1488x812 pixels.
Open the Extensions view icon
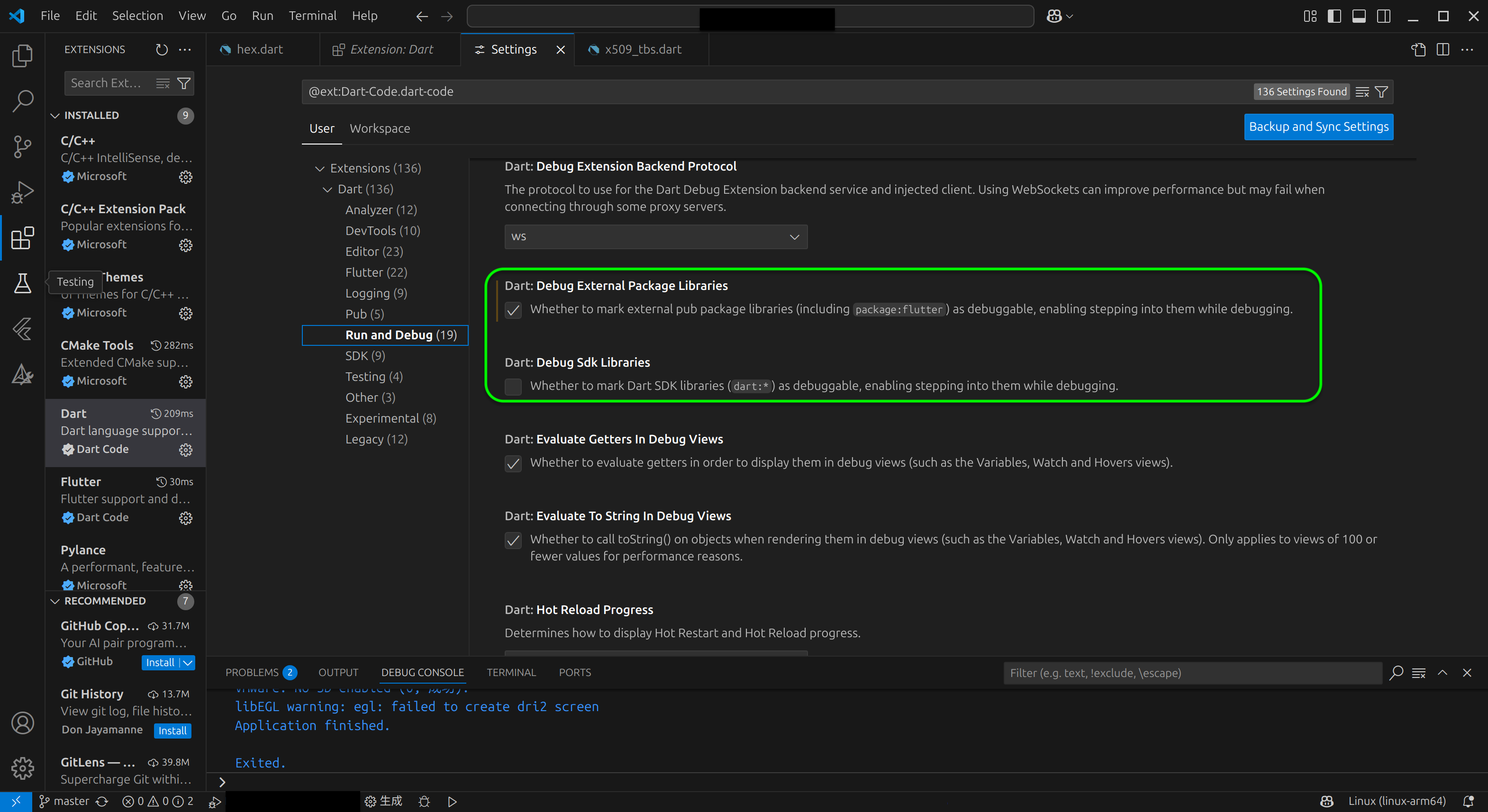coord(23,238)
